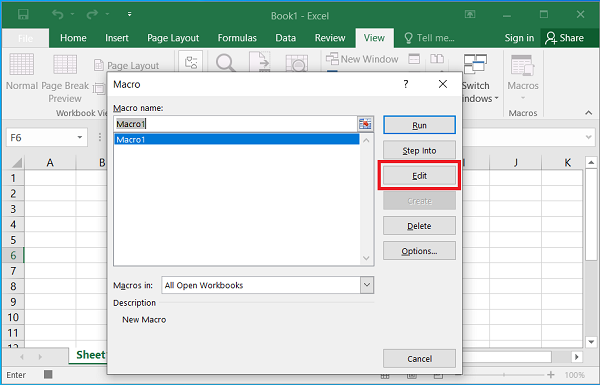Click the Redo arrow icon
This screenshot has width=600, height=385.
[92, 15]
